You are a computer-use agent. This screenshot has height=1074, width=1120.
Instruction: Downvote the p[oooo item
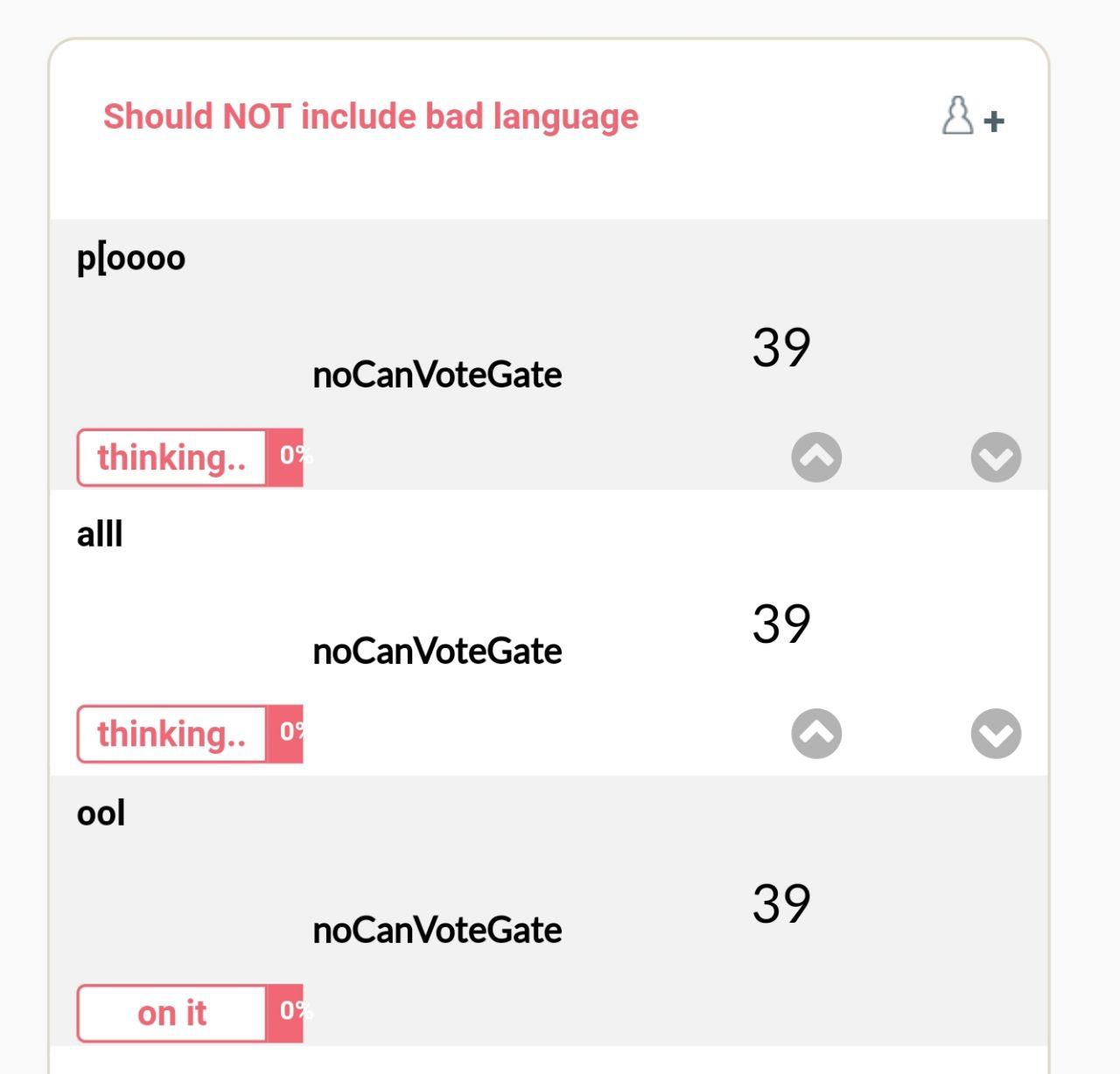(996, 457)
